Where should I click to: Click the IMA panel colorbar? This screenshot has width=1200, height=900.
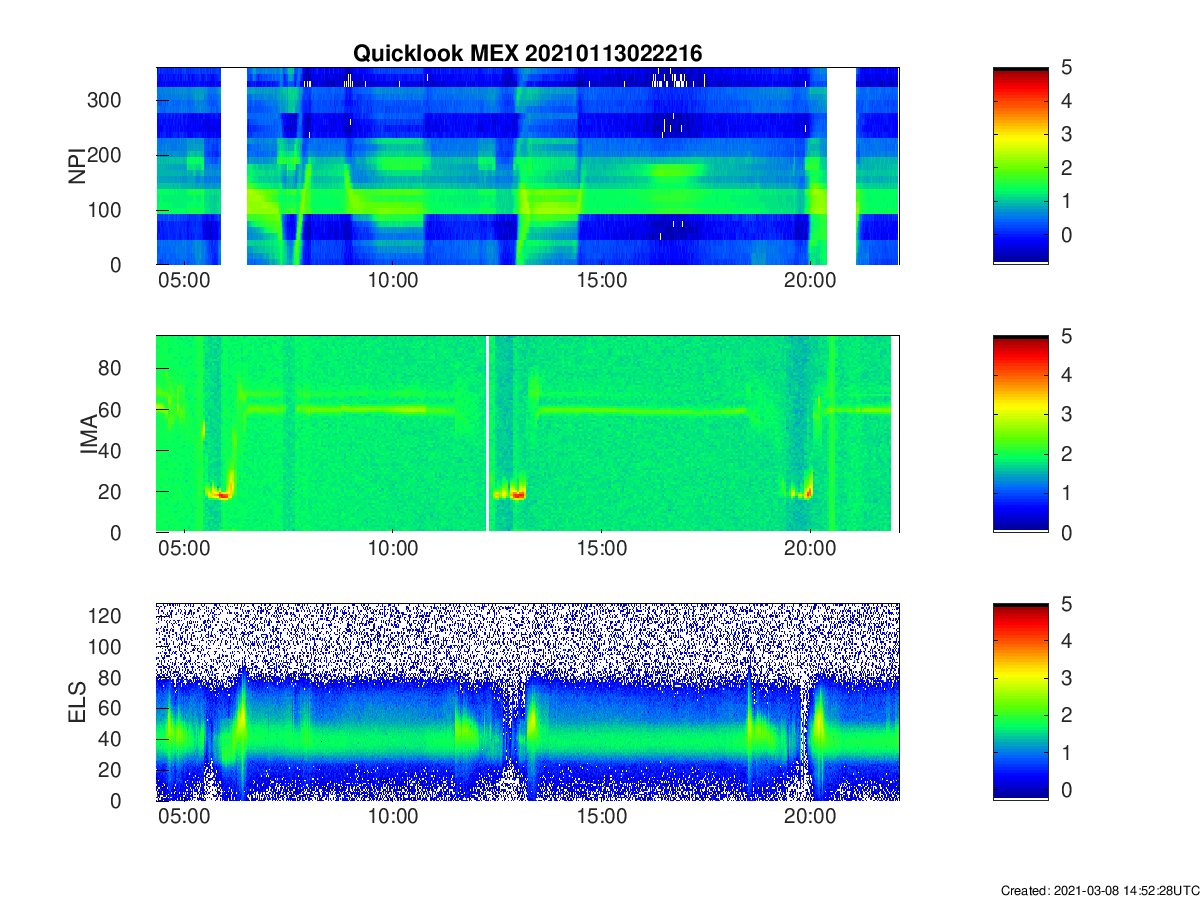coord(1021,434)
